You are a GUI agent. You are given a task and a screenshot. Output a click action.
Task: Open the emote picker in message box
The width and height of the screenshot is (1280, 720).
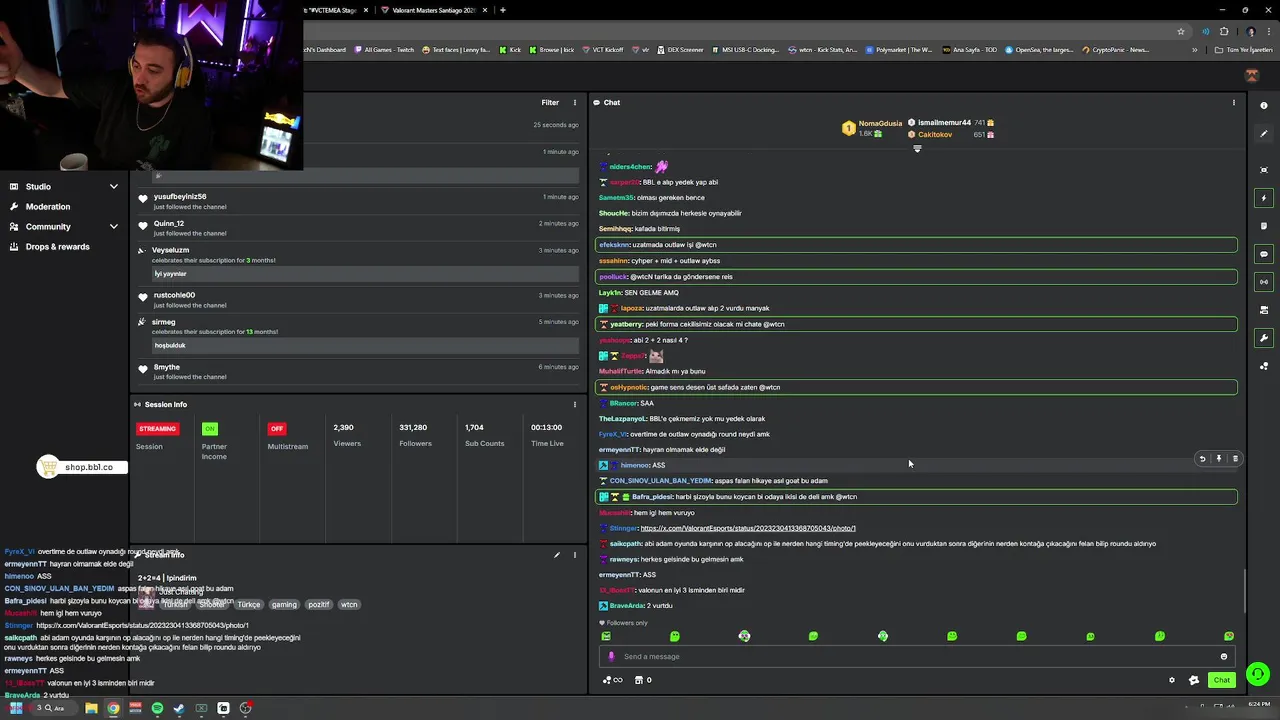click(1223, 657)
